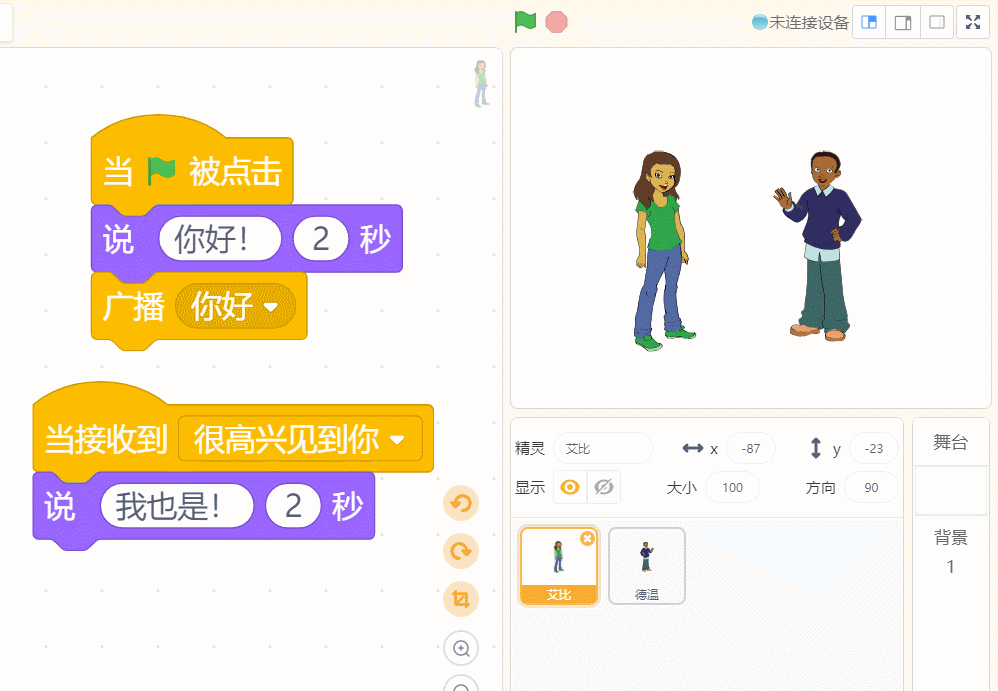Show sprite with the eye icon

click(x=570, y=487)
